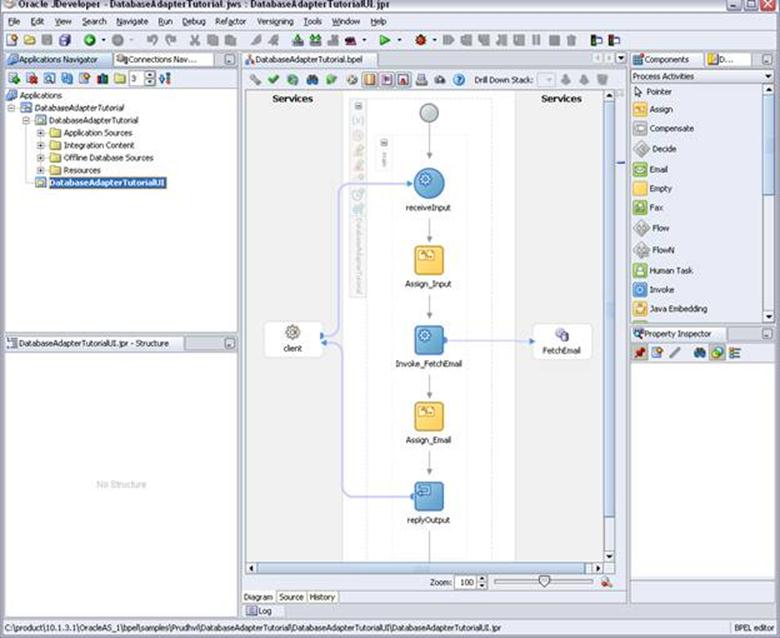Click the navigator level number field
The image size is (780, 638).
[136, 78]
